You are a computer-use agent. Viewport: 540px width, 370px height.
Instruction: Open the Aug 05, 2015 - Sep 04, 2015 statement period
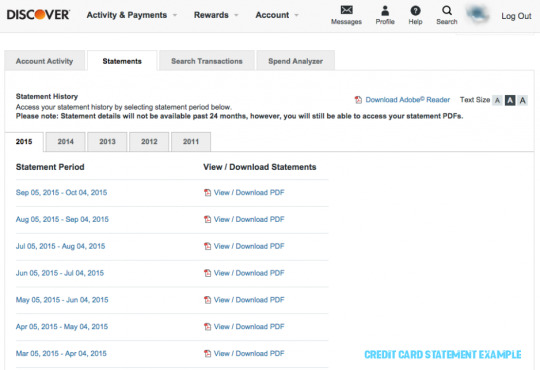(x=62, y=219)
